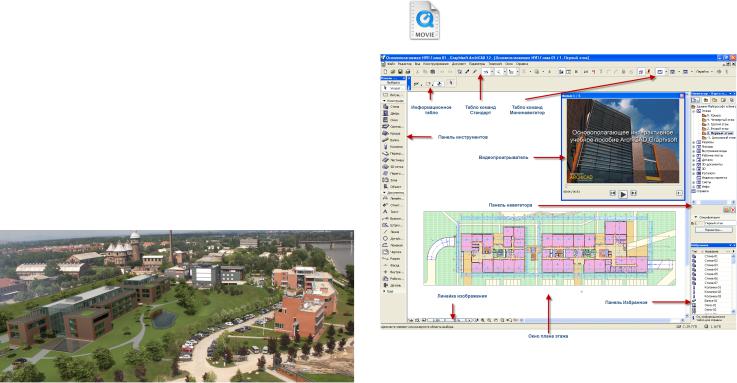Click the New document toolbar icon

click(x=385, y=71)
